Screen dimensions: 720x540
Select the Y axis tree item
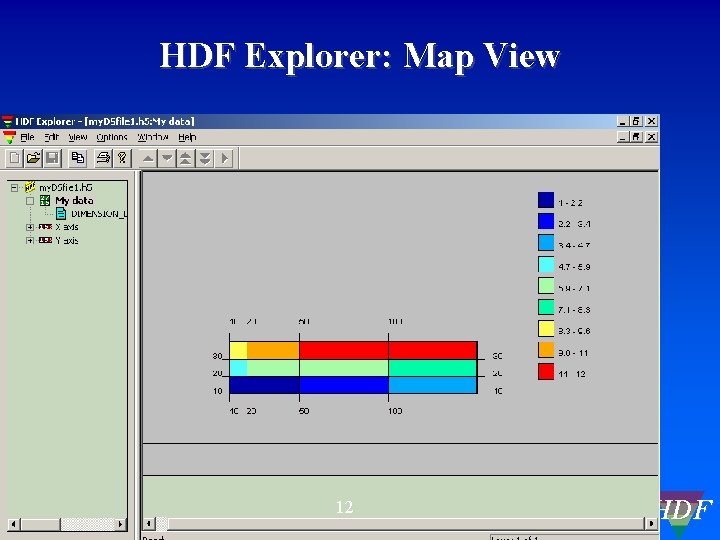pyautogui.click(x=67, y=241)
